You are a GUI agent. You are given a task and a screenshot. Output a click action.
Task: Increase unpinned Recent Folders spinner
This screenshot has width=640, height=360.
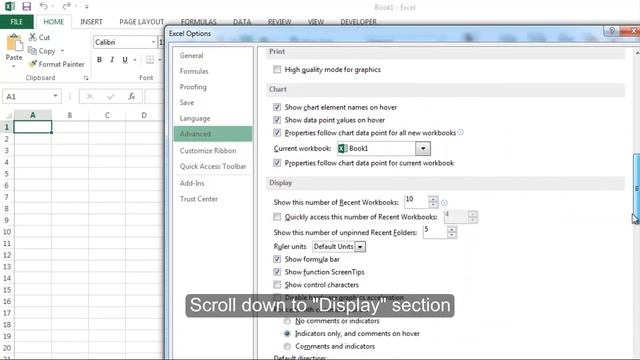coord(451,229)
